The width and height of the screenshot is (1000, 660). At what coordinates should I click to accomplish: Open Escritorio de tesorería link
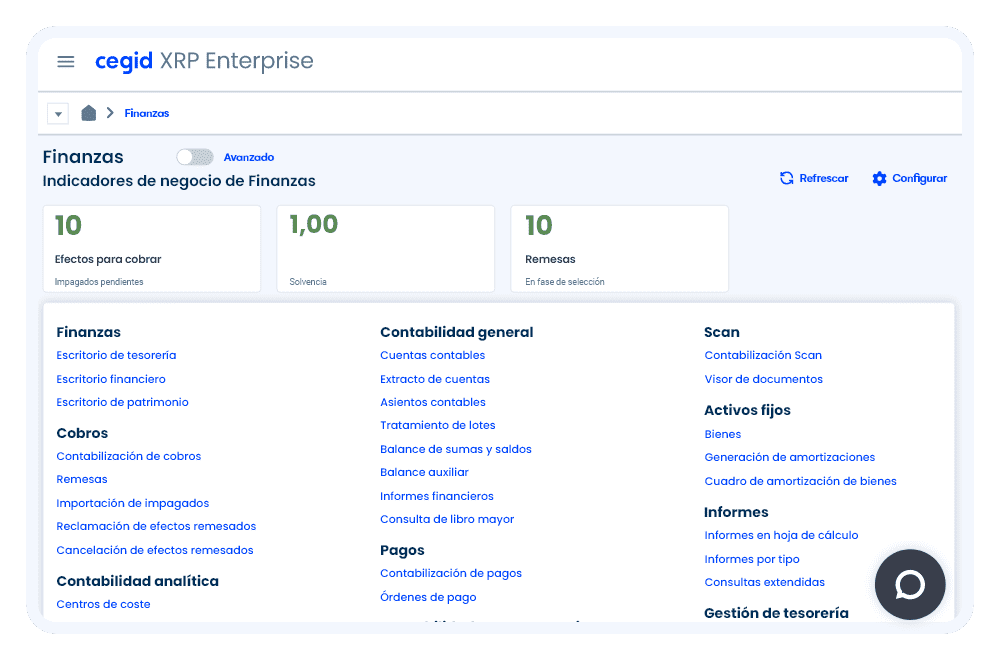(x=116, y=355)
